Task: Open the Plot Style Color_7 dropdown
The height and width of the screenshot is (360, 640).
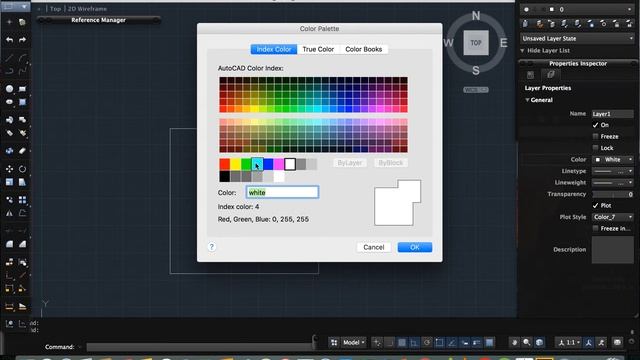Action: coord(613,217)
